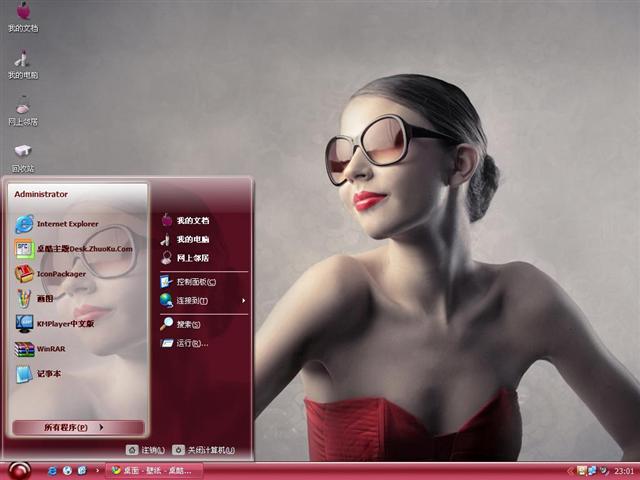Launch IconPackager from start menu
The image size is (640, 480).
click(x=51, y=274)
